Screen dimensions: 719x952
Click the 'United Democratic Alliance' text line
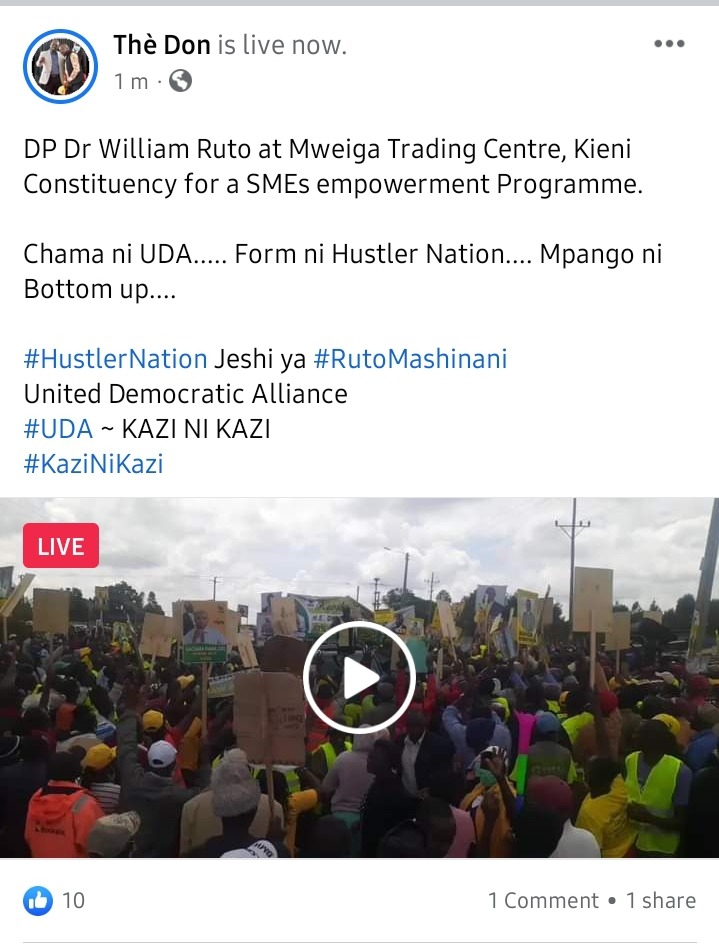coord(185,394)
